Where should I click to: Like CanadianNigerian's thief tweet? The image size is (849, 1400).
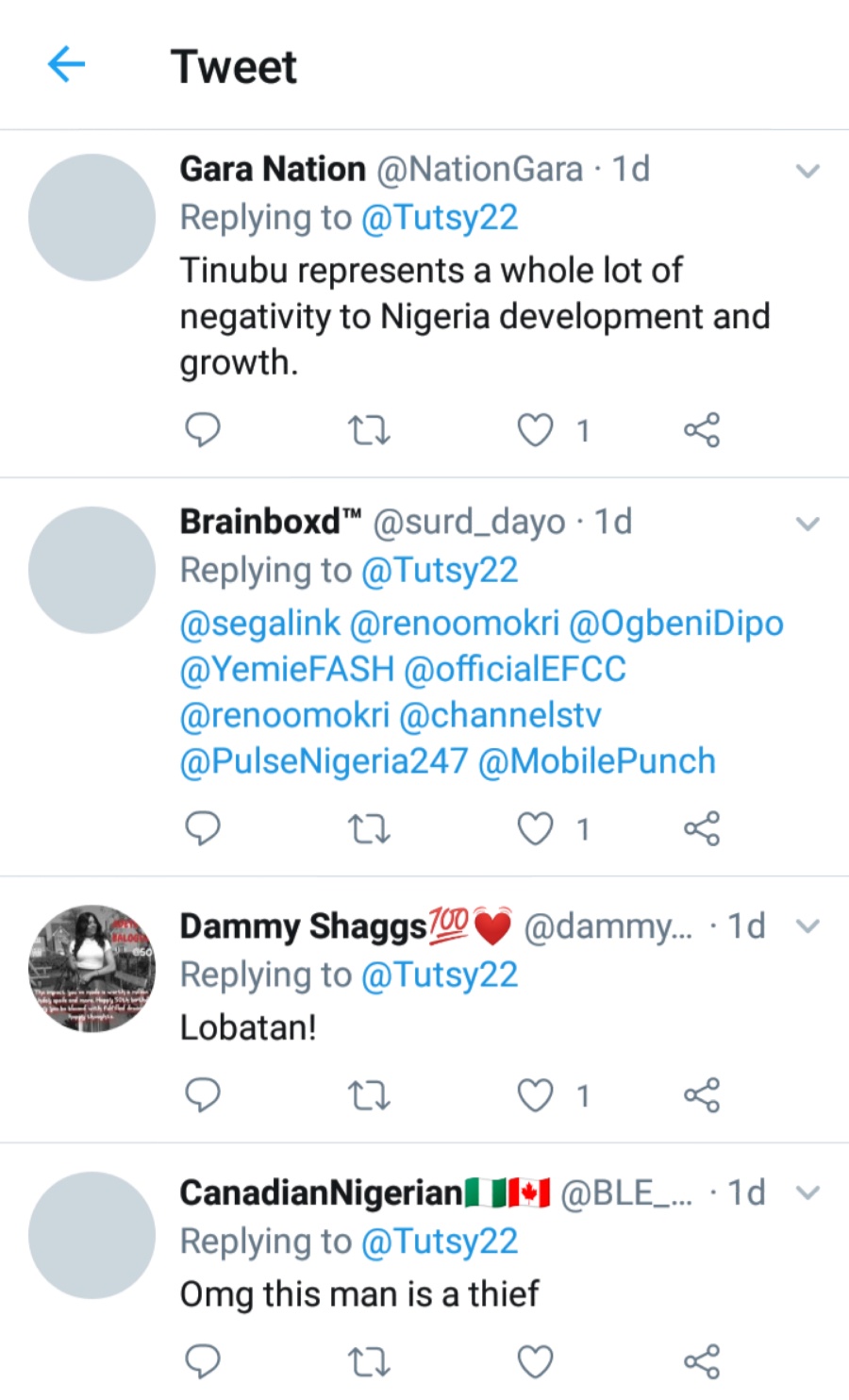pos(535,1361)
